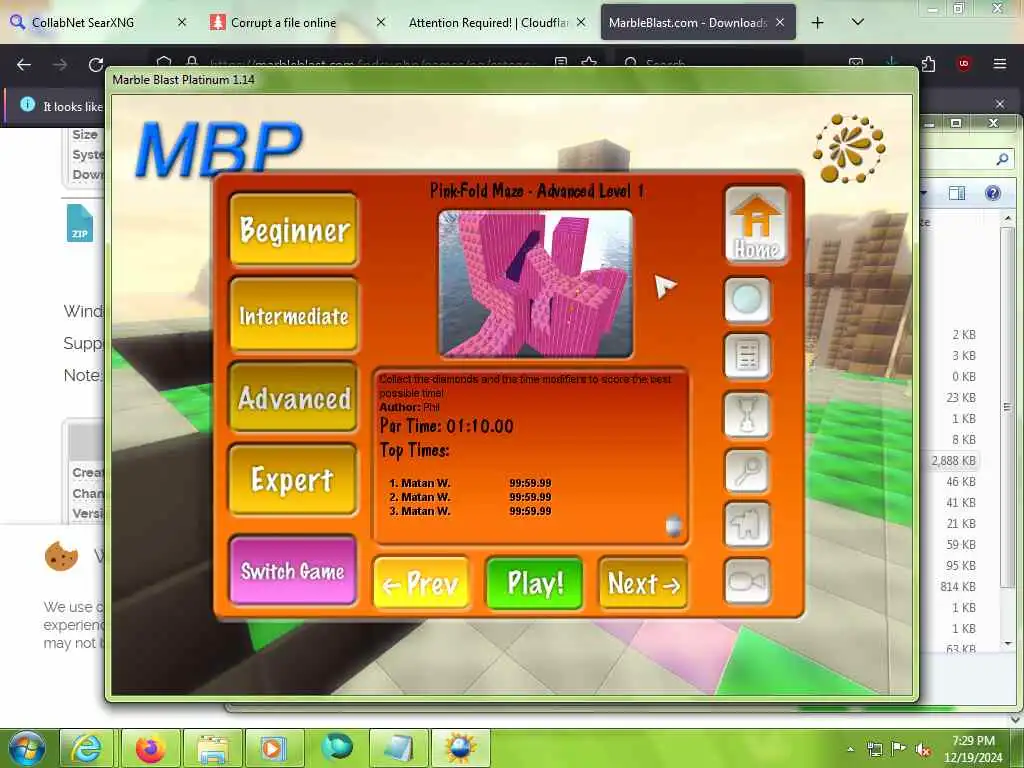Open the Firefox extensions puzzle icon
Screen dimensions: 1024x768
pos(928,63)
